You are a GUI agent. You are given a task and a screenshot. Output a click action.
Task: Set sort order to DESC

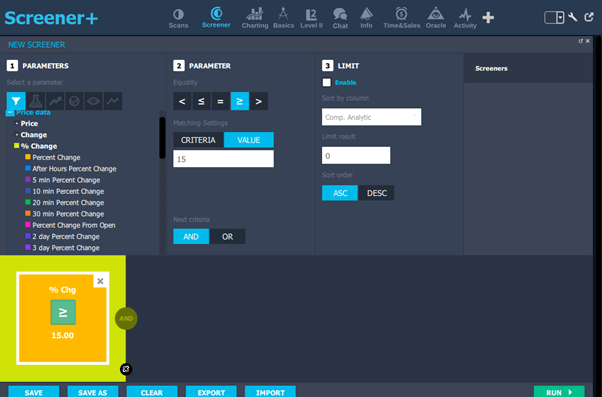pos(376,193)
